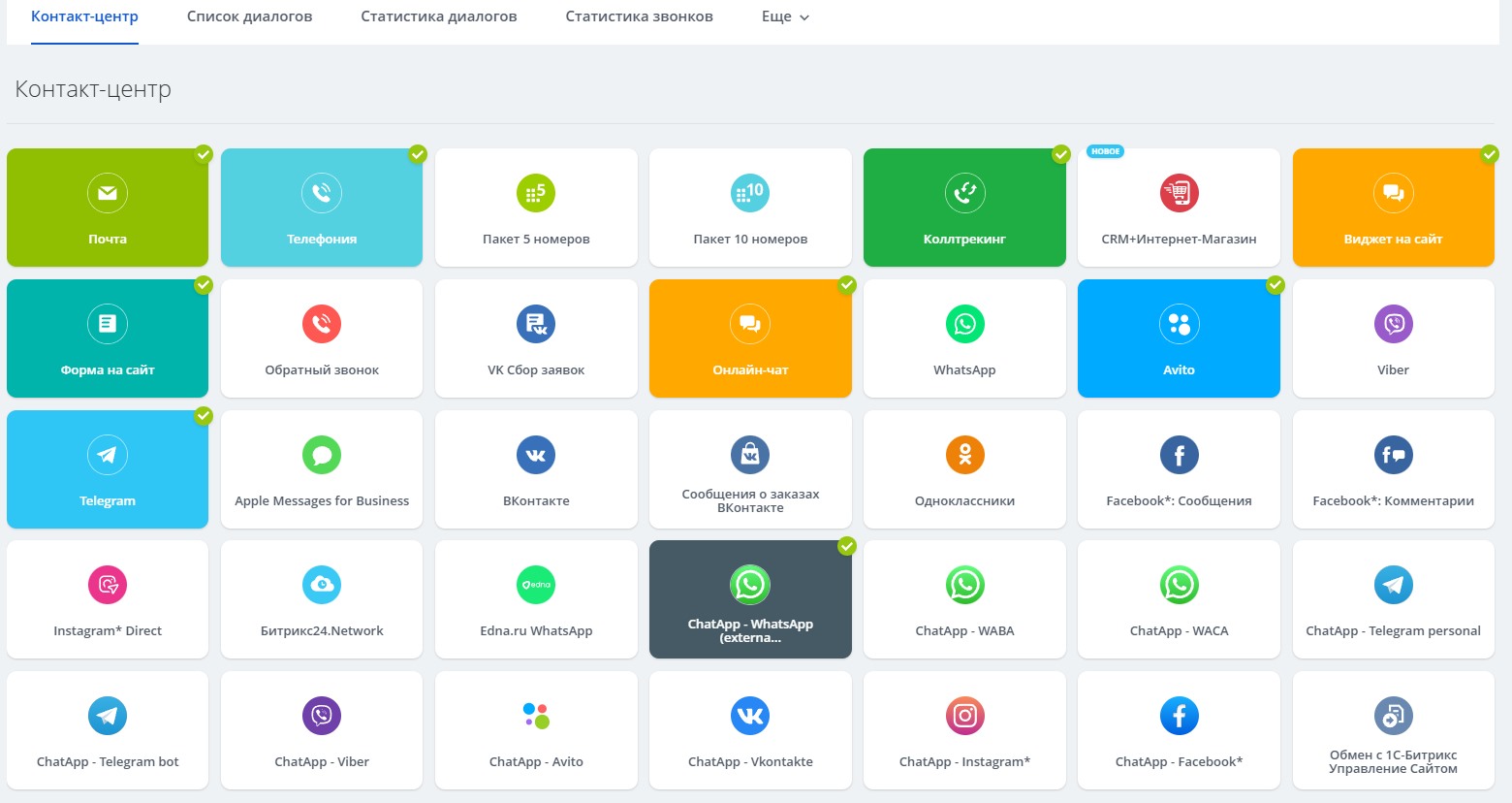Open the VK Сбор заявок icon
1512x803 pixels.
pos(536,324)
